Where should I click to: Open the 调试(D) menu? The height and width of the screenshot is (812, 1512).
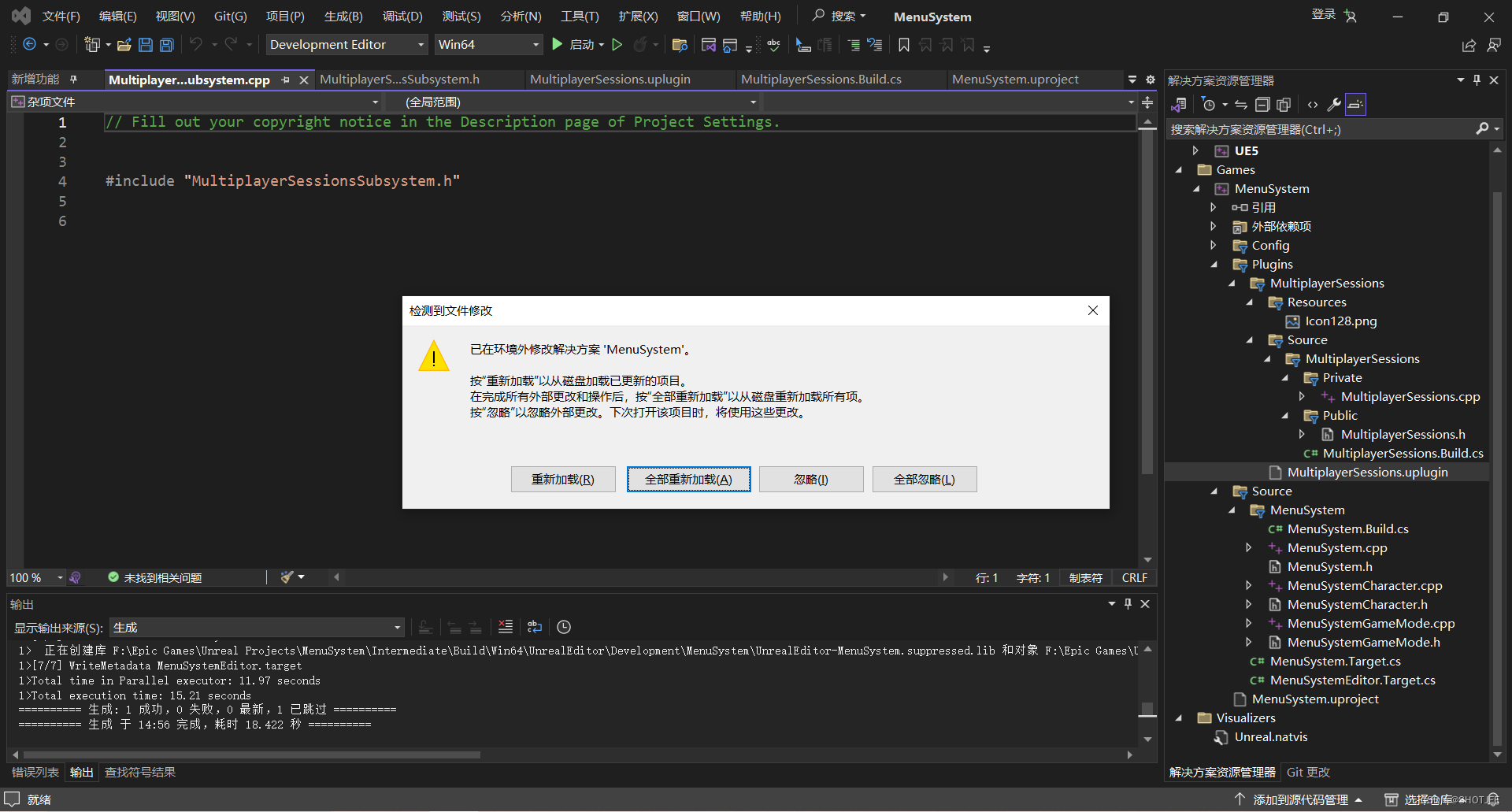coord(402,17)
